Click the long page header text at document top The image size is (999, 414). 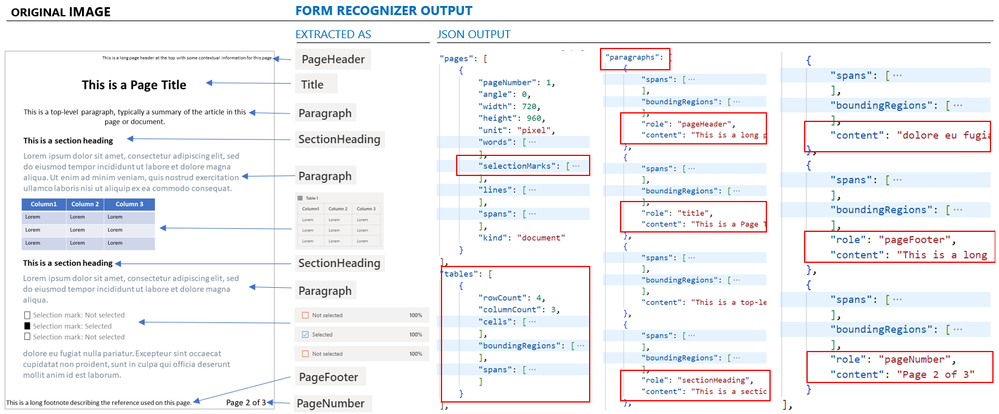point(187,58)
